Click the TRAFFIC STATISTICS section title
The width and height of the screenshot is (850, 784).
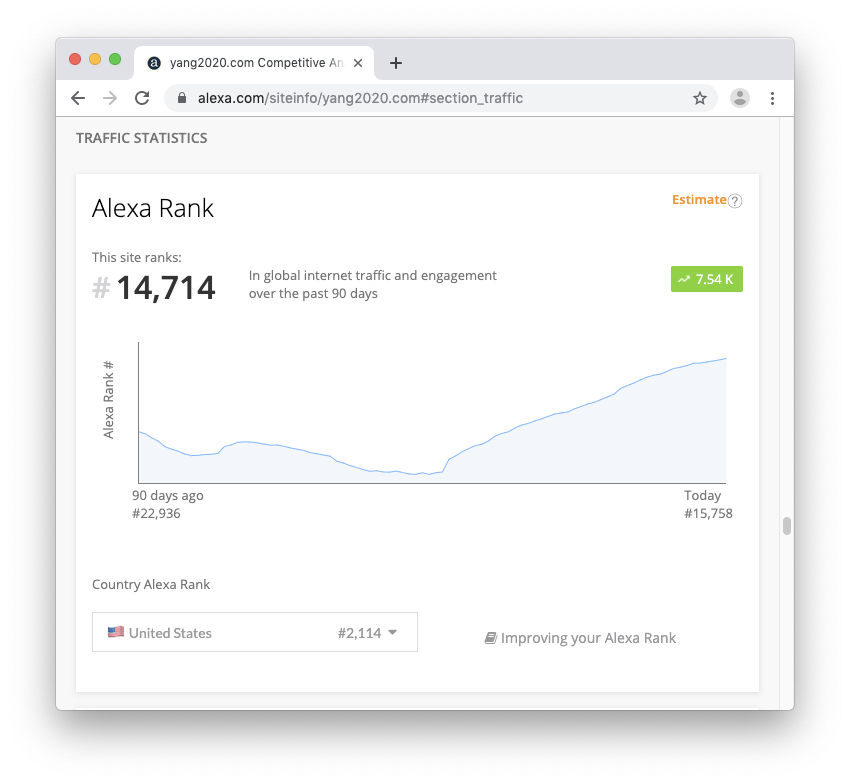[141, 138]
